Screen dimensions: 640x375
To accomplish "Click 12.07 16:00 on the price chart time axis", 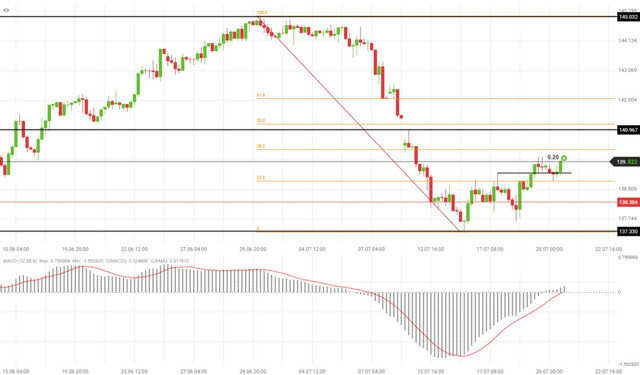I will point(431,249).
